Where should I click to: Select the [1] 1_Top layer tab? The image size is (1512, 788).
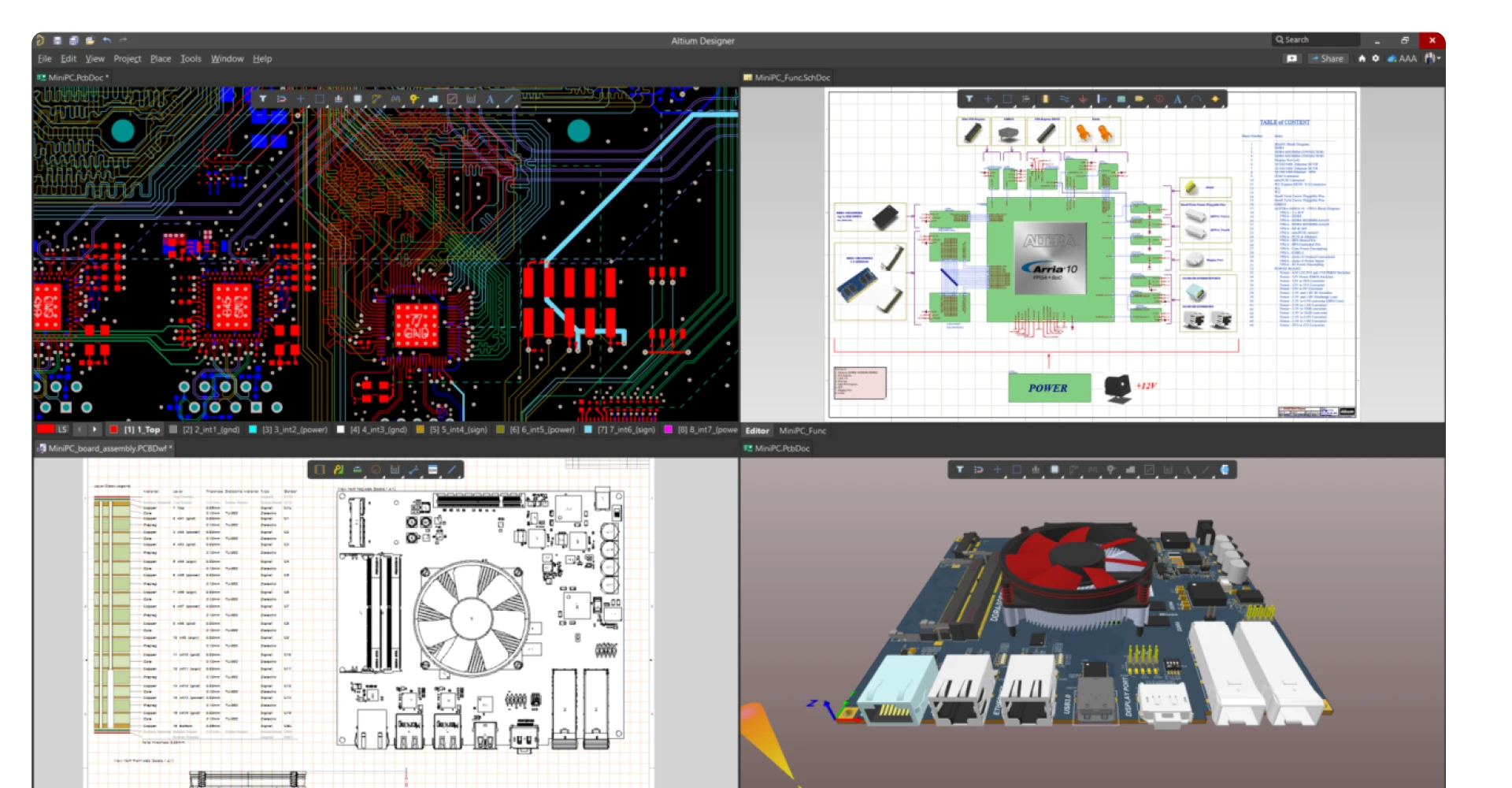135,429
